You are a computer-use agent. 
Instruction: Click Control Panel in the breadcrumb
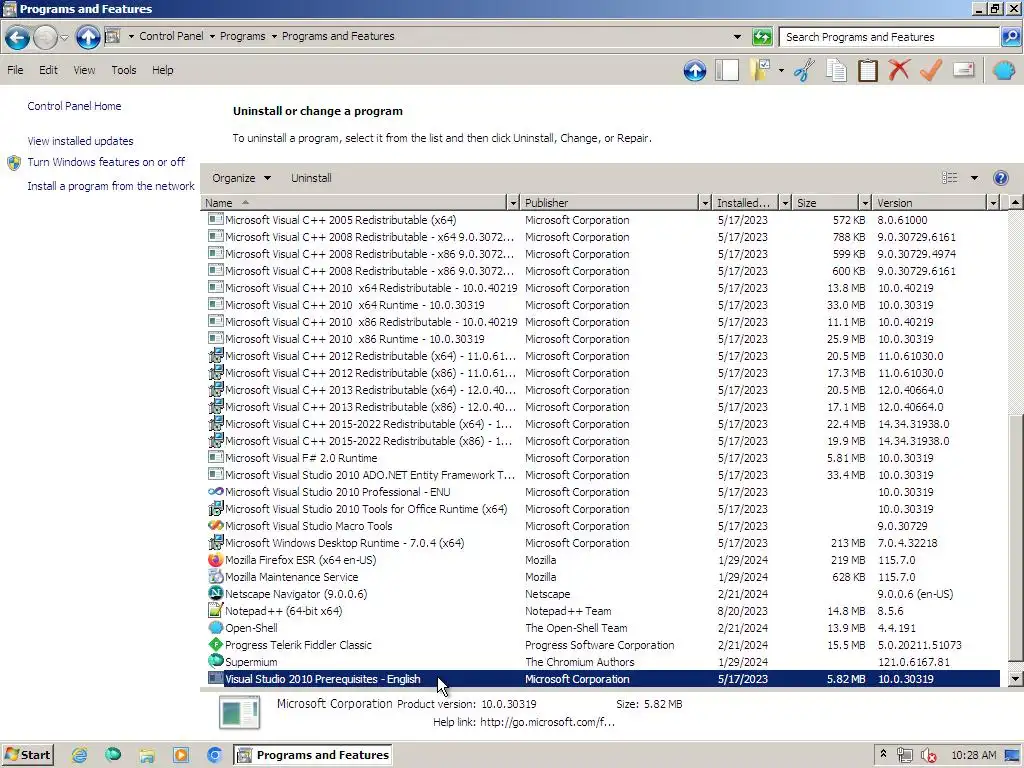pyautogui.click(x=171, y=36)
